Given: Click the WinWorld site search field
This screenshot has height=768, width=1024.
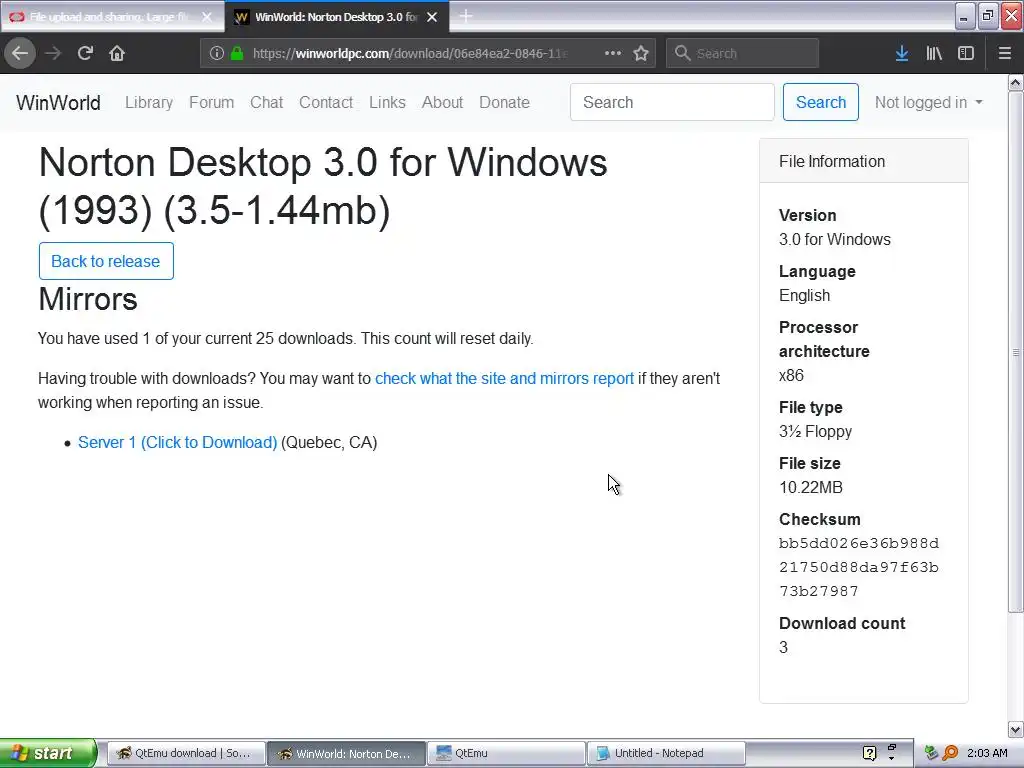Looking at the screenshot, I should tap(672, 103).
